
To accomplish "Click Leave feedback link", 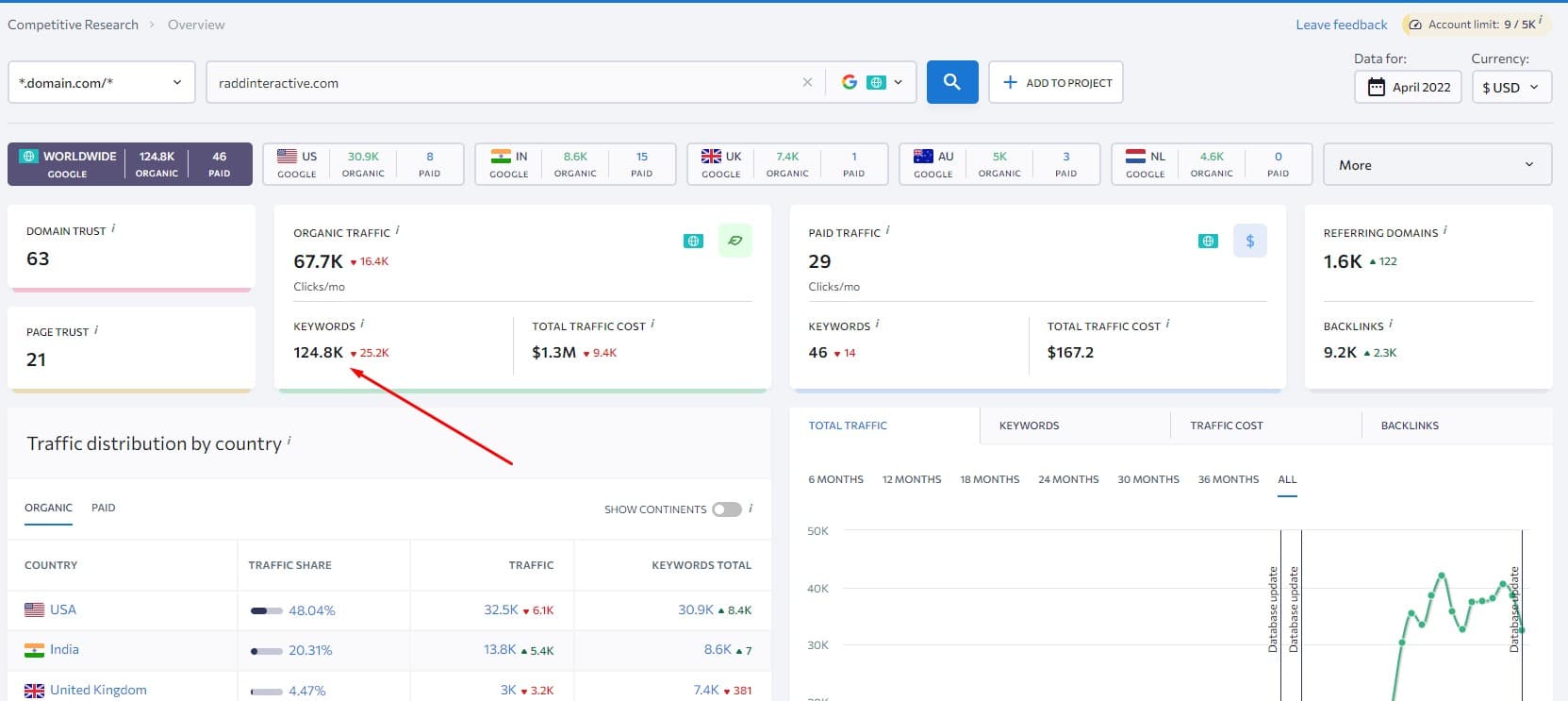I will tap(1342, 25).
